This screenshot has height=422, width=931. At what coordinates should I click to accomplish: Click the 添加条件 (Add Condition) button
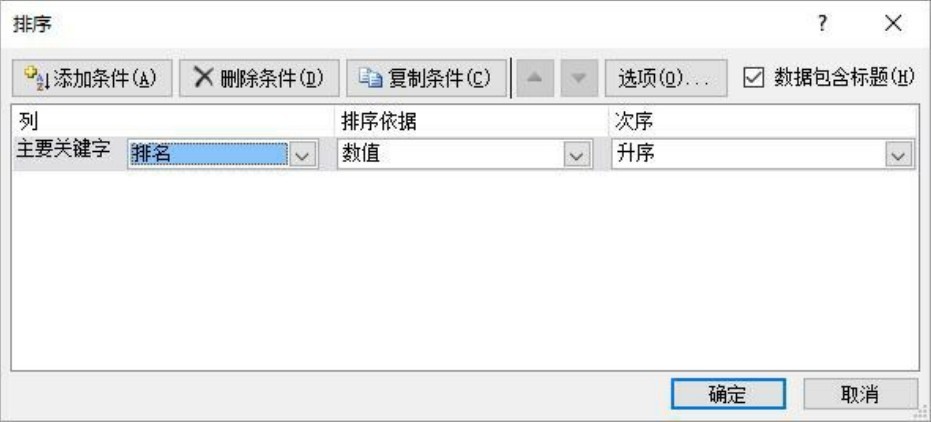click(92, 78)
